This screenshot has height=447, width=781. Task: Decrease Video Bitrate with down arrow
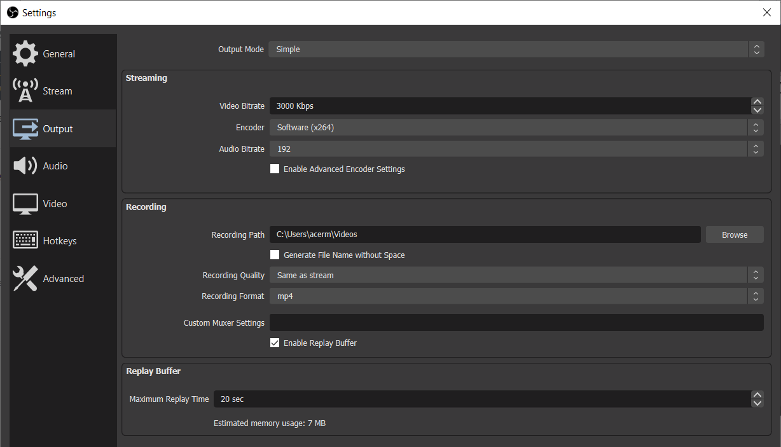[757, 110]
